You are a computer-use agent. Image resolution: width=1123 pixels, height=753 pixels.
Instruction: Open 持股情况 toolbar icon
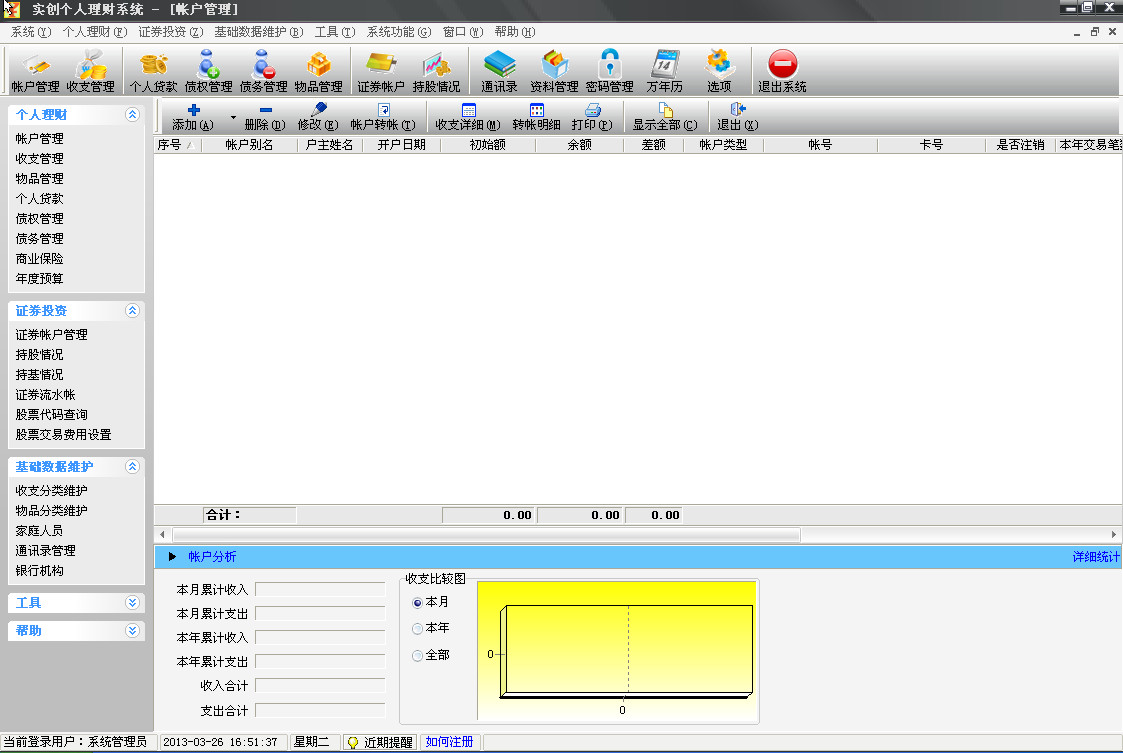tap(436, 71)
